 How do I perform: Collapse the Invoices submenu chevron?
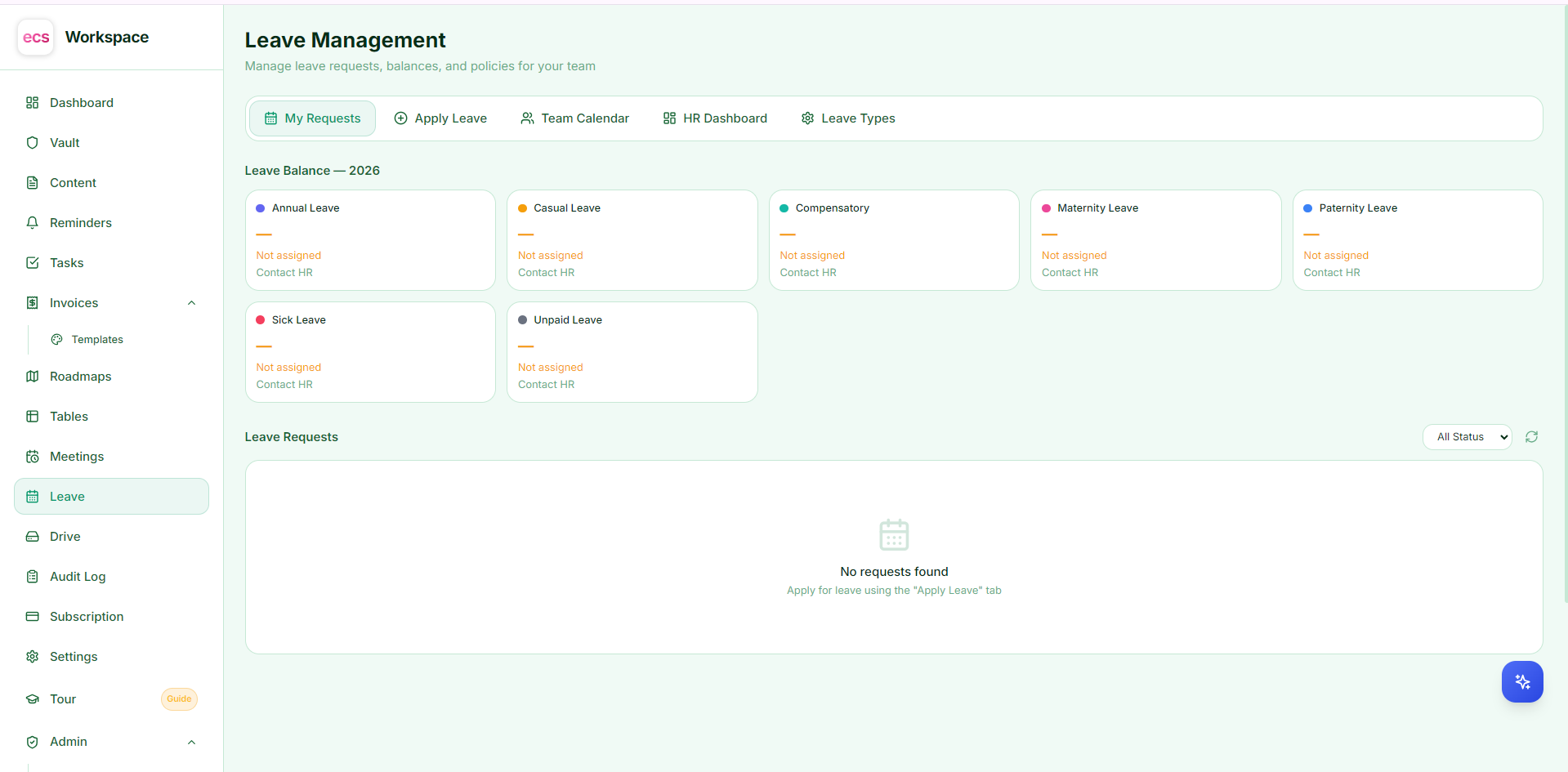pyautogui.click(x=192, y=303)
